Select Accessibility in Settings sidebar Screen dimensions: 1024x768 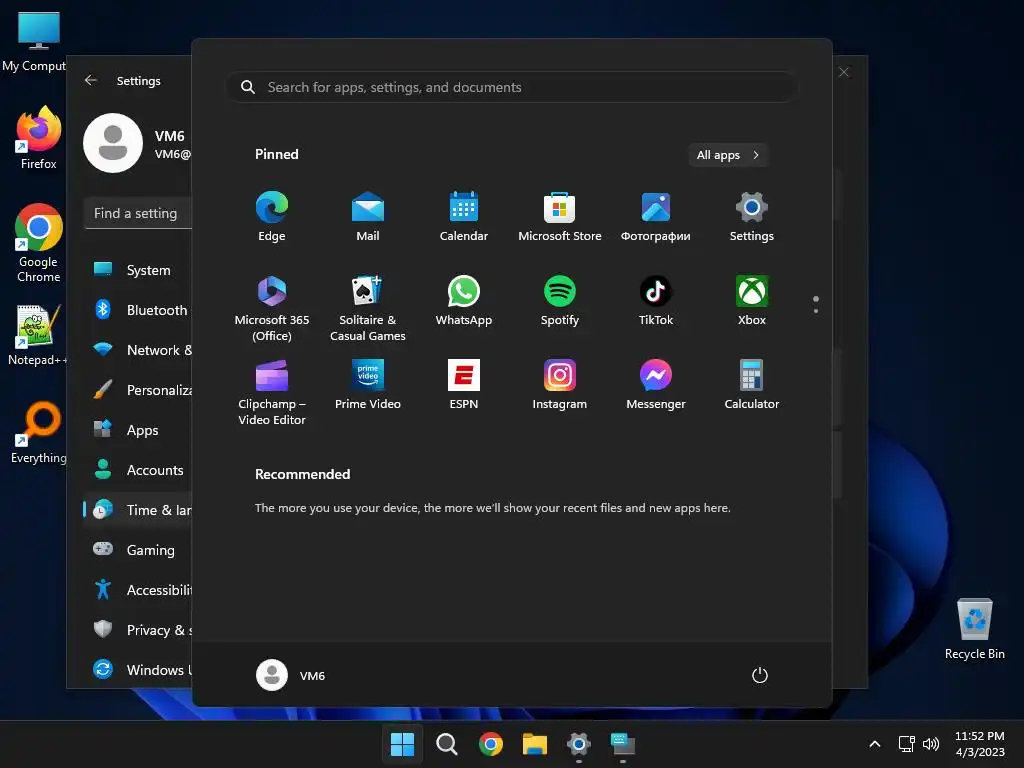tap(138, 590)
